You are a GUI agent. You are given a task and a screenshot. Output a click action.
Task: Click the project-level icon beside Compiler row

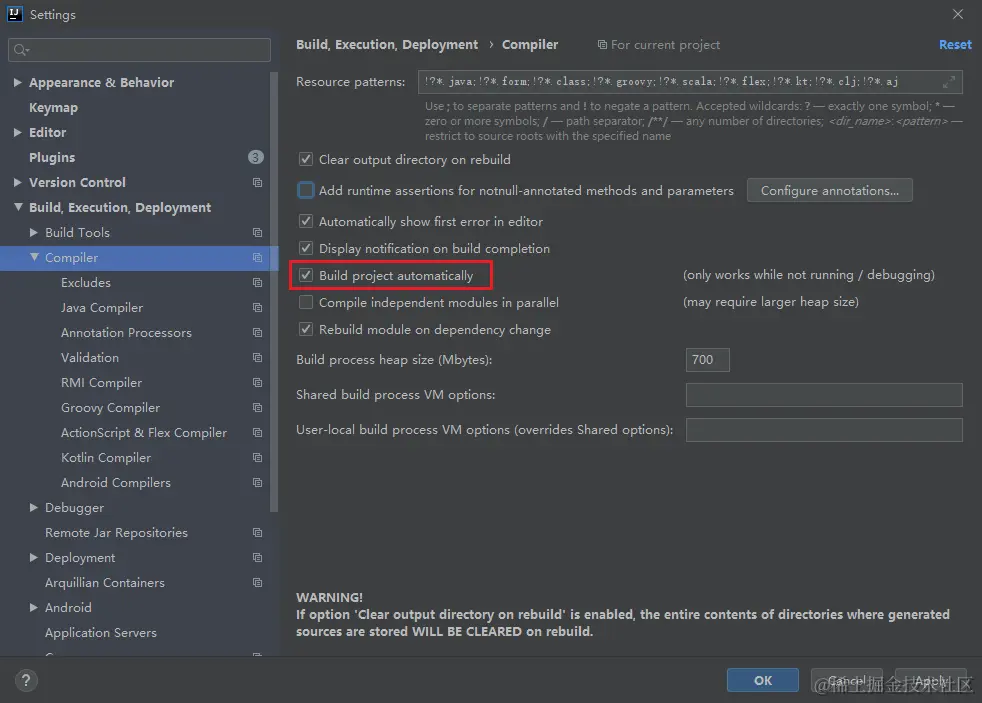point(257,257)
